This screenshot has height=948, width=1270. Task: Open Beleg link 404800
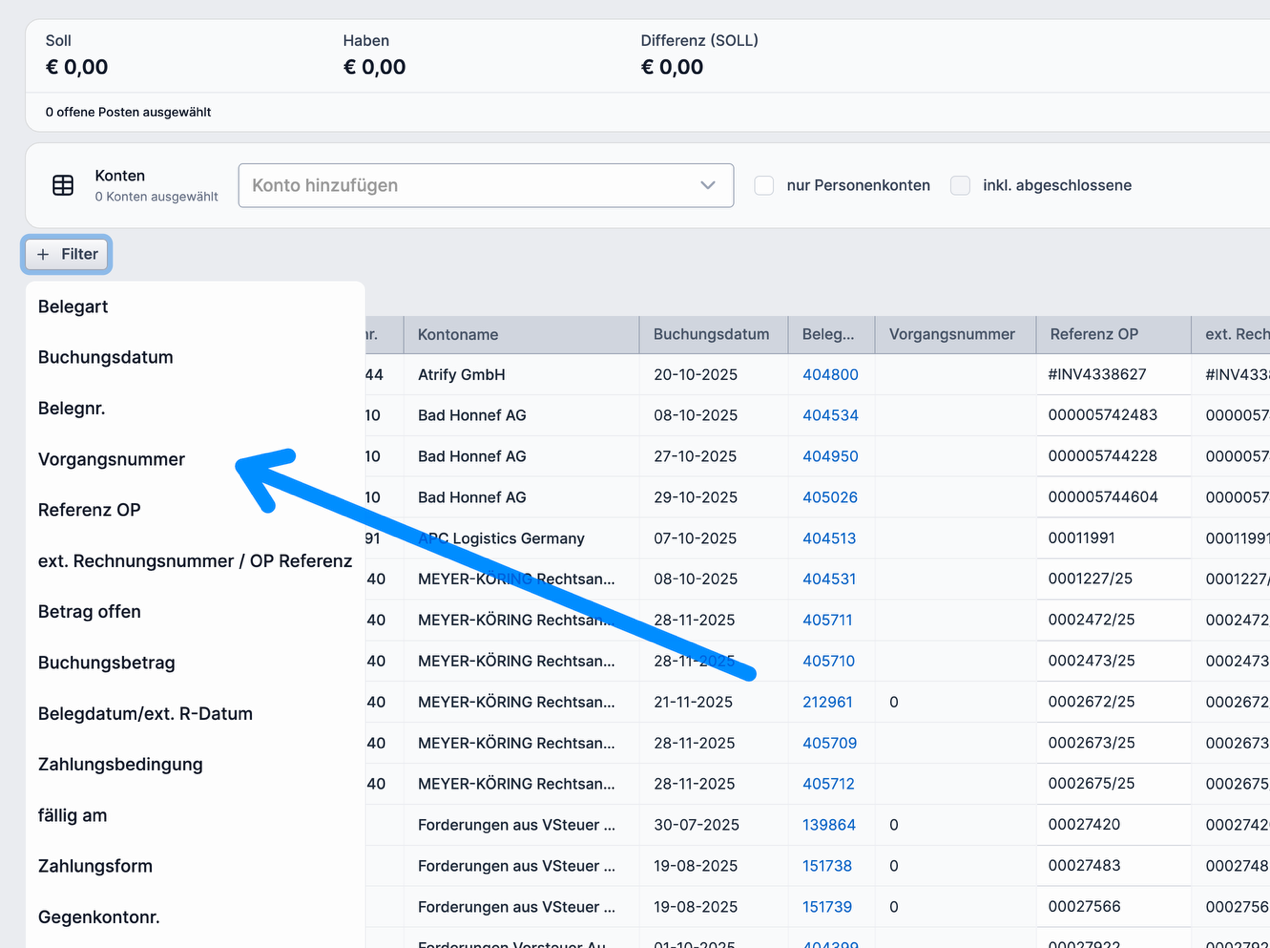point(830,375)
